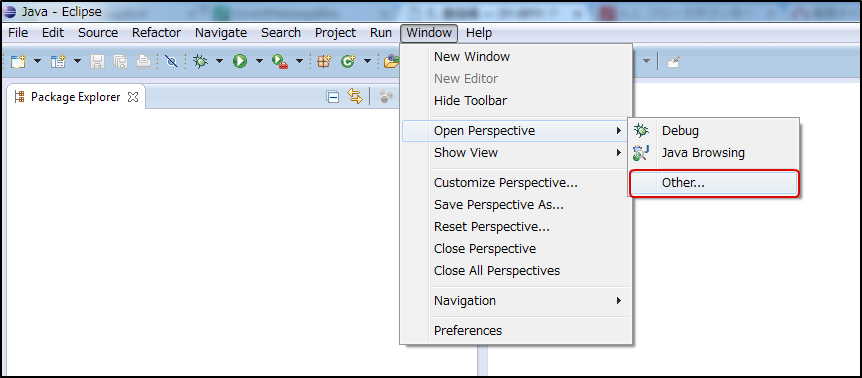Click the Print icon in toolbar
Image resolution: width=862 pixels, height=378 pixels.
tap(143, 62)
